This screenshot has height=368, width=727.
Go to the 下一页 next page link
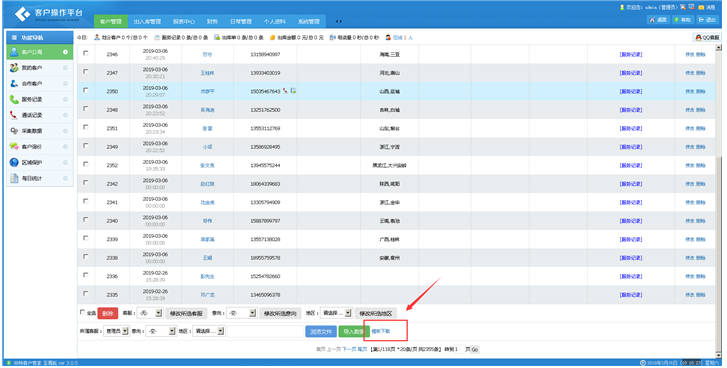[x=349, y=349]
